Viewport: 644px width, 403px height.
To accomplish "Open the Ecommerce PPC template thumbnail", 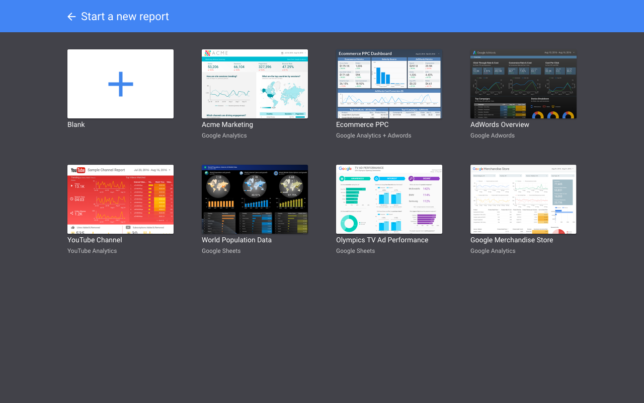I will [389, 84].
